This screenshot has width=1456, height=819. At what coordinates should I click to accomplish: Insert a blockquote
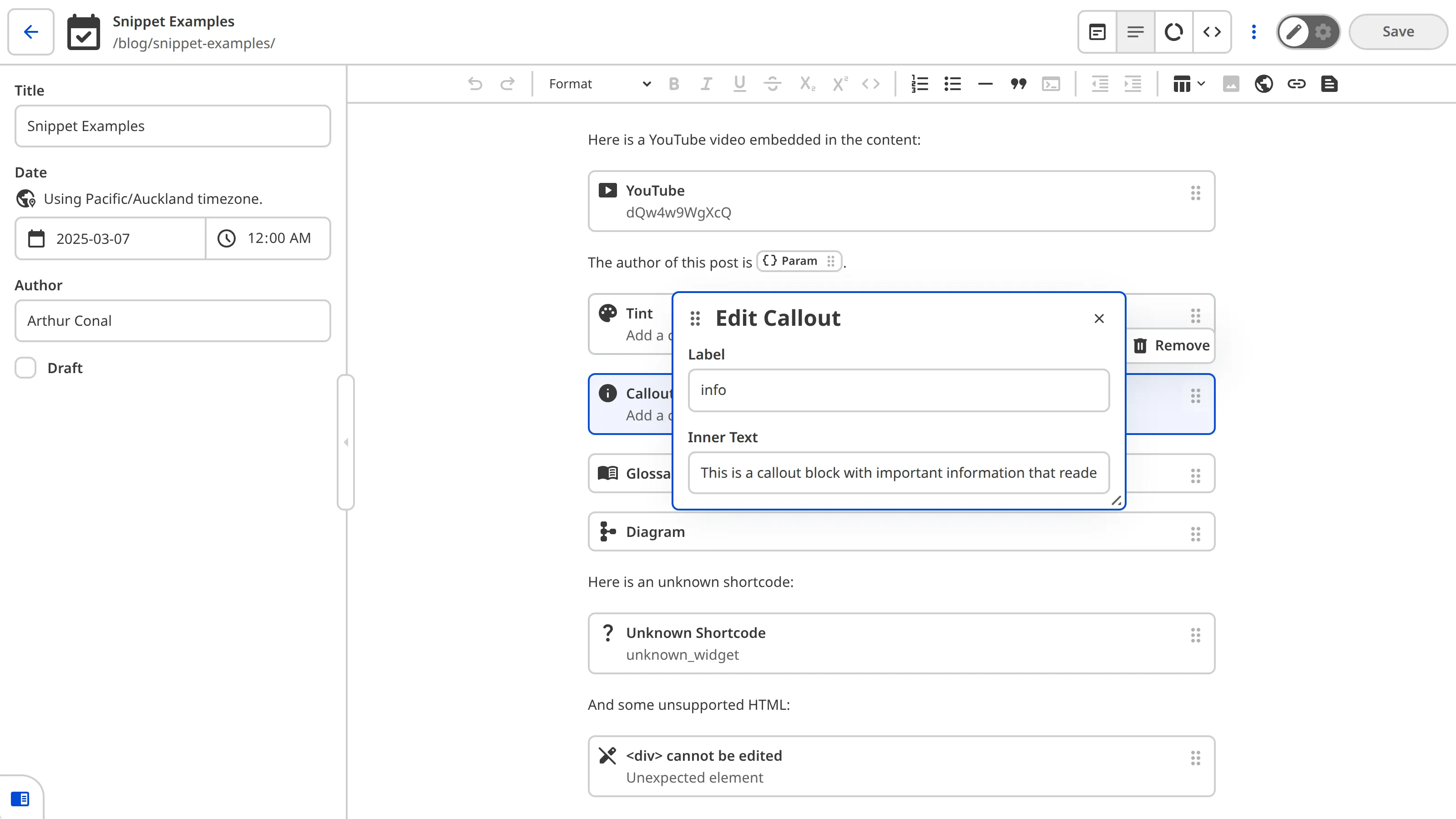1018,84
